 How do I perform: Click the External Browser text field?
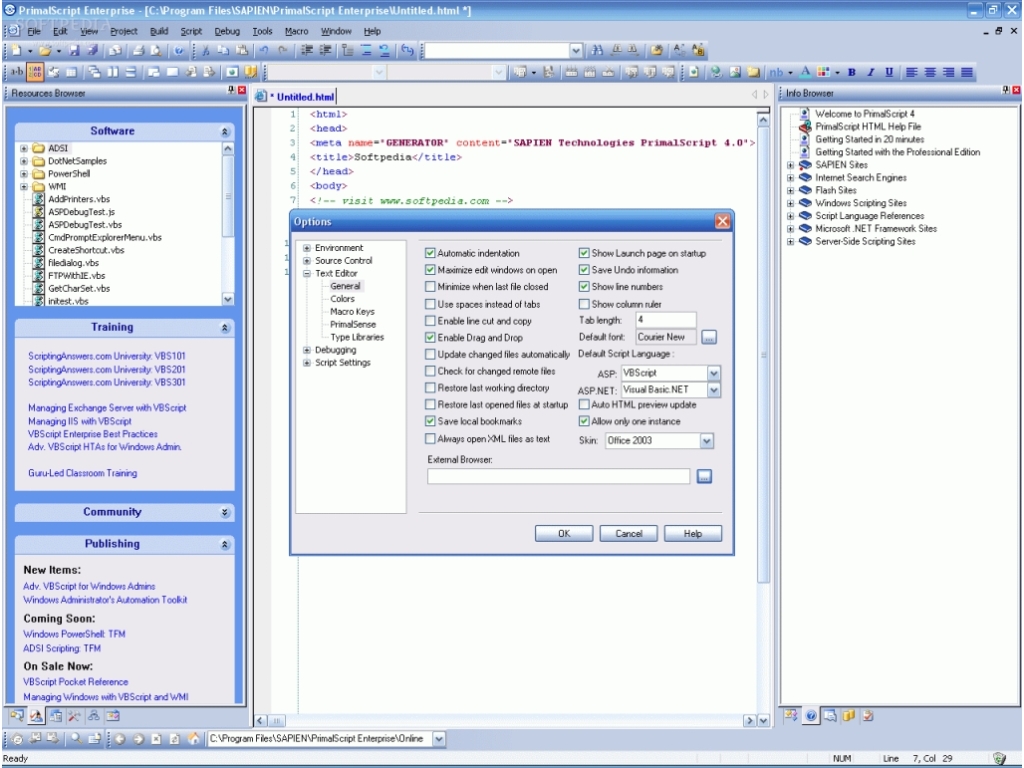coord(558,477)
